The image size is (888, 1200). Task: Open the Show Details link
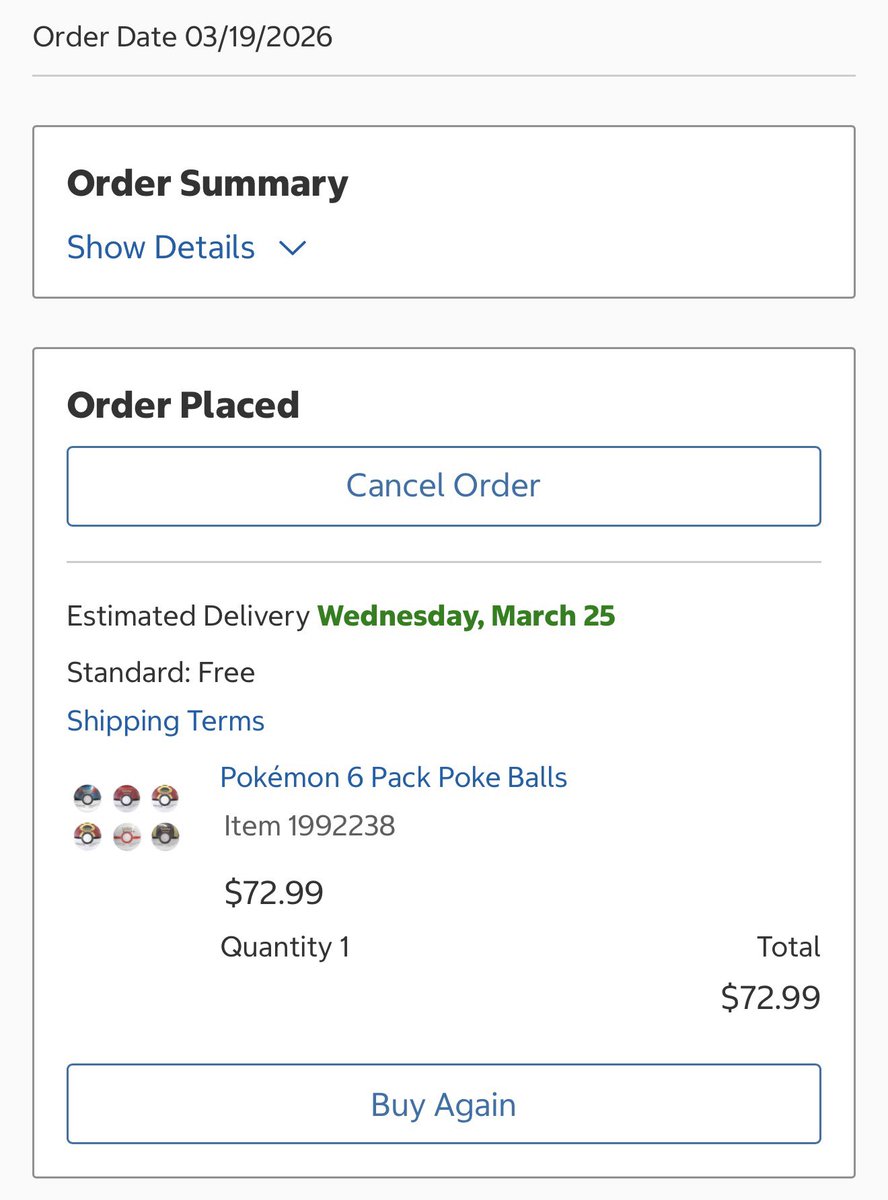click(161, 247)
